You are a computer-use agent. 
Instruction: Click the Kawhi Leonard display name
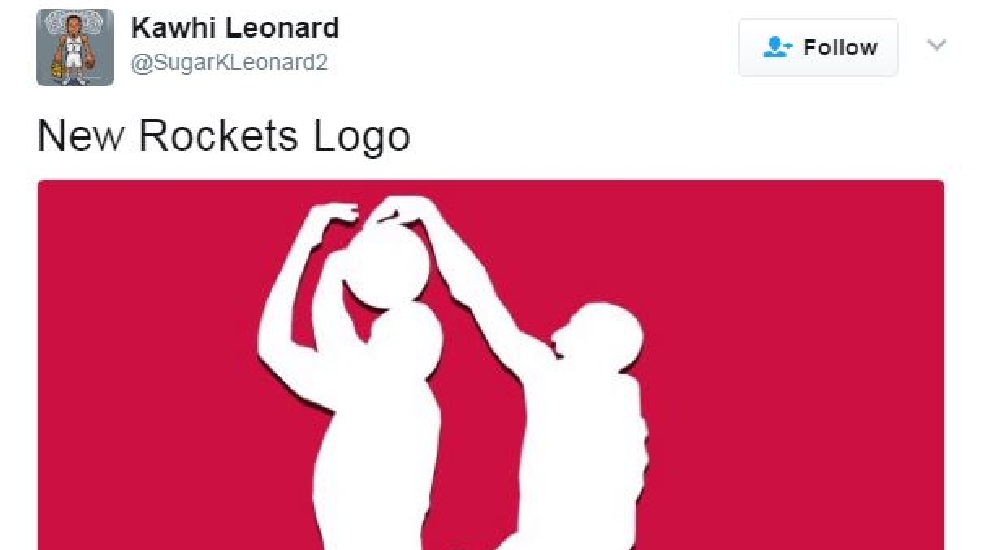(x=235, y=28)
